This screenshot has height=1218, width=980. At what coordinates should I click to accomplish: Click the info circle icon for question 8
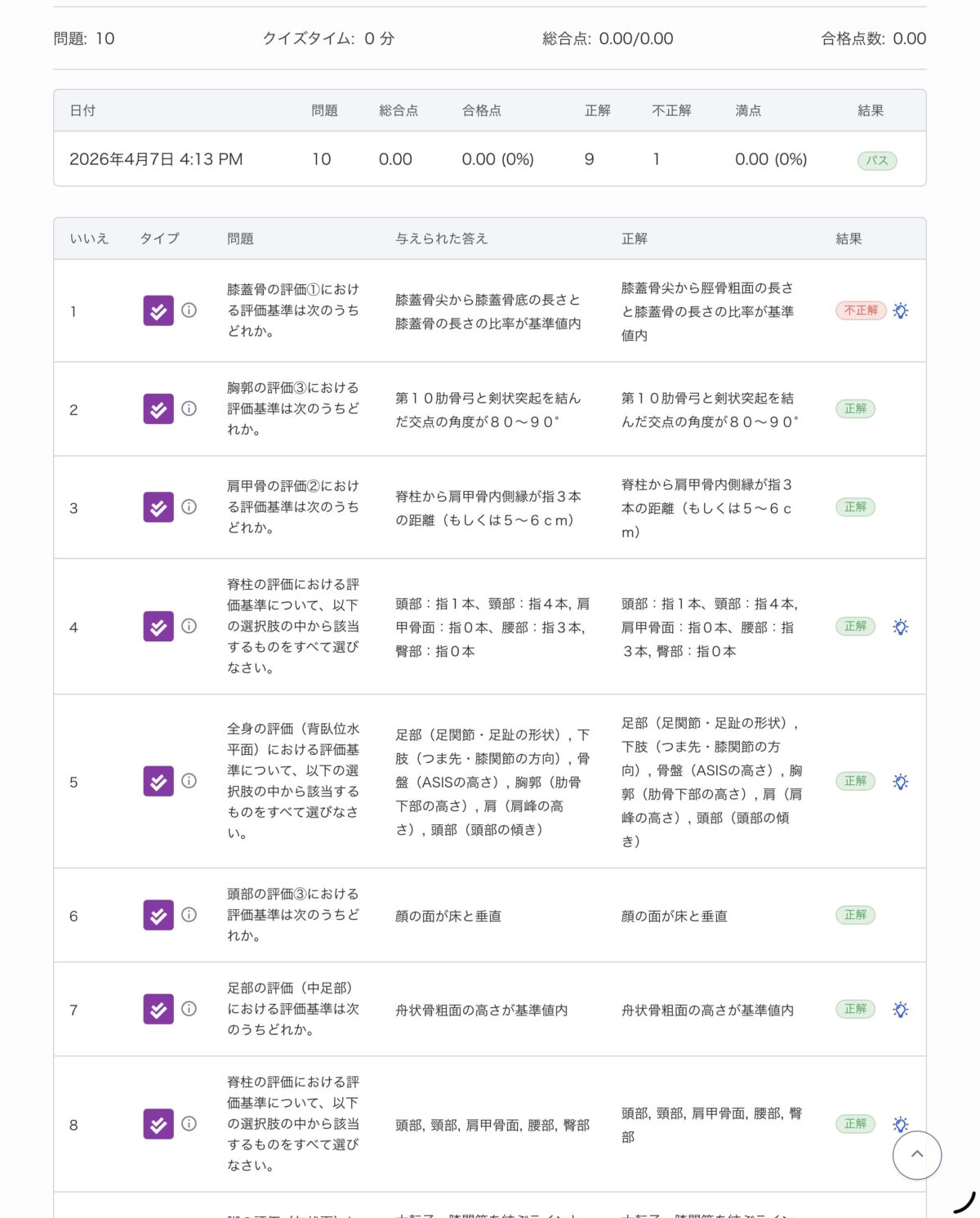click(x=189, y=1123)
